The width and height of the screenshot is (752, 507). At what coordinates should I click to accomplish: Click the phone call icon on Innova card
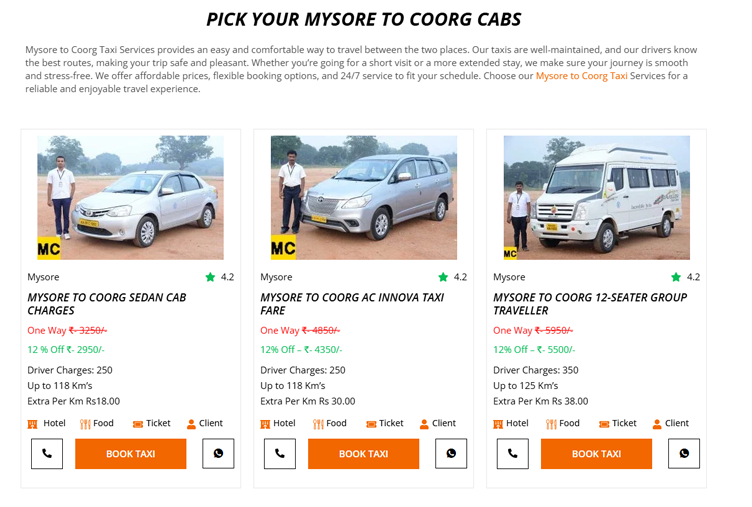point(280,454)
